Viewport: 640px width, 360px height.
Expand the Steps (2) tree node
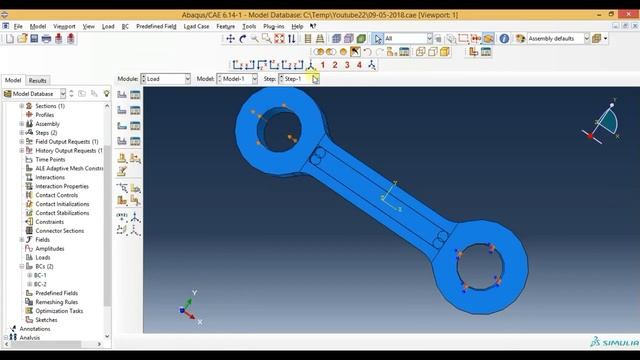[x=22, y=133]
